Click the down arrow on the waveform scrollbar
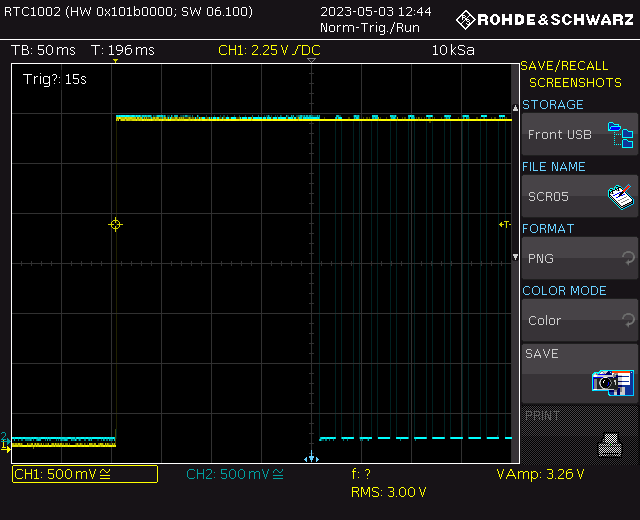640x520 pixels. (x=515, y=257)
